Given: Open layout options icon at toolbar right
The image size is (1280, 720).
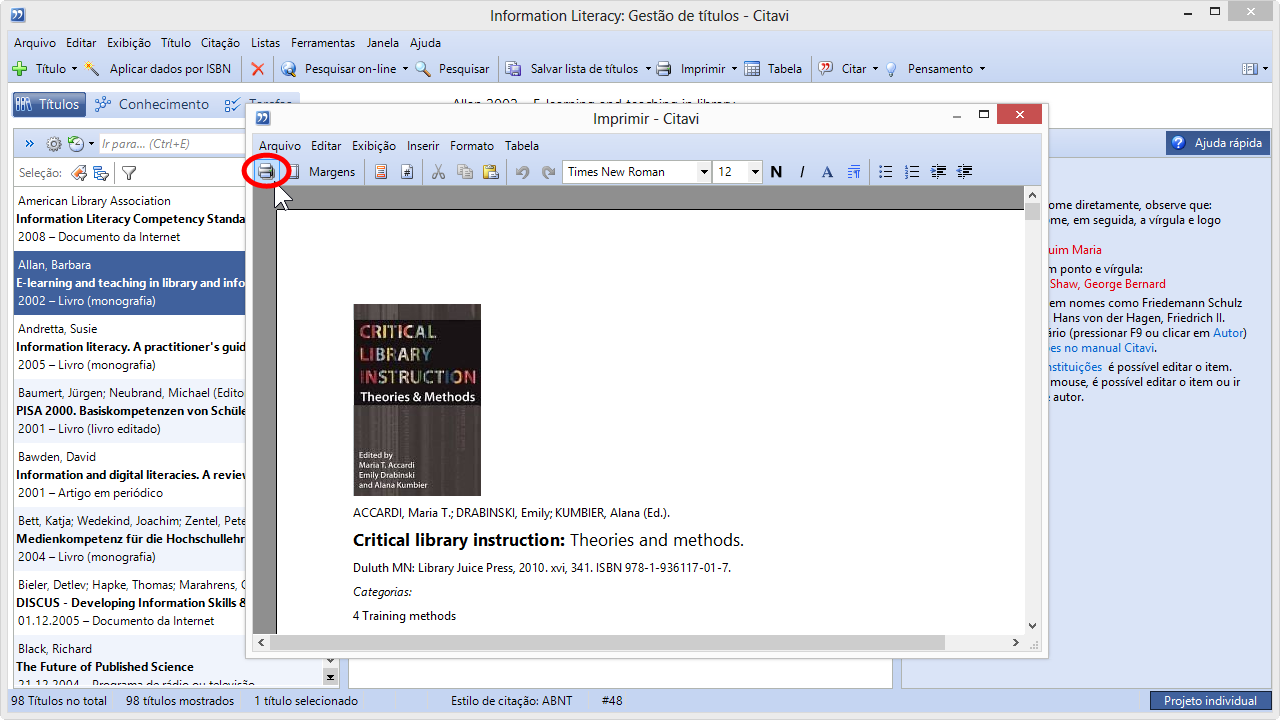Looking at the screenshot, I should click(1250, 69).
